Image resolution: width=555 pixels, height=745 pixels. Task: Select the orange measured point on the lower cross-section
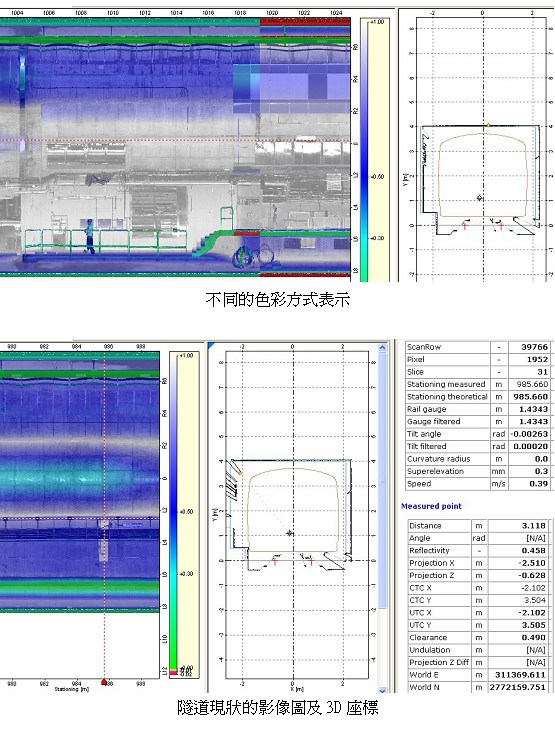pos(240,473)
